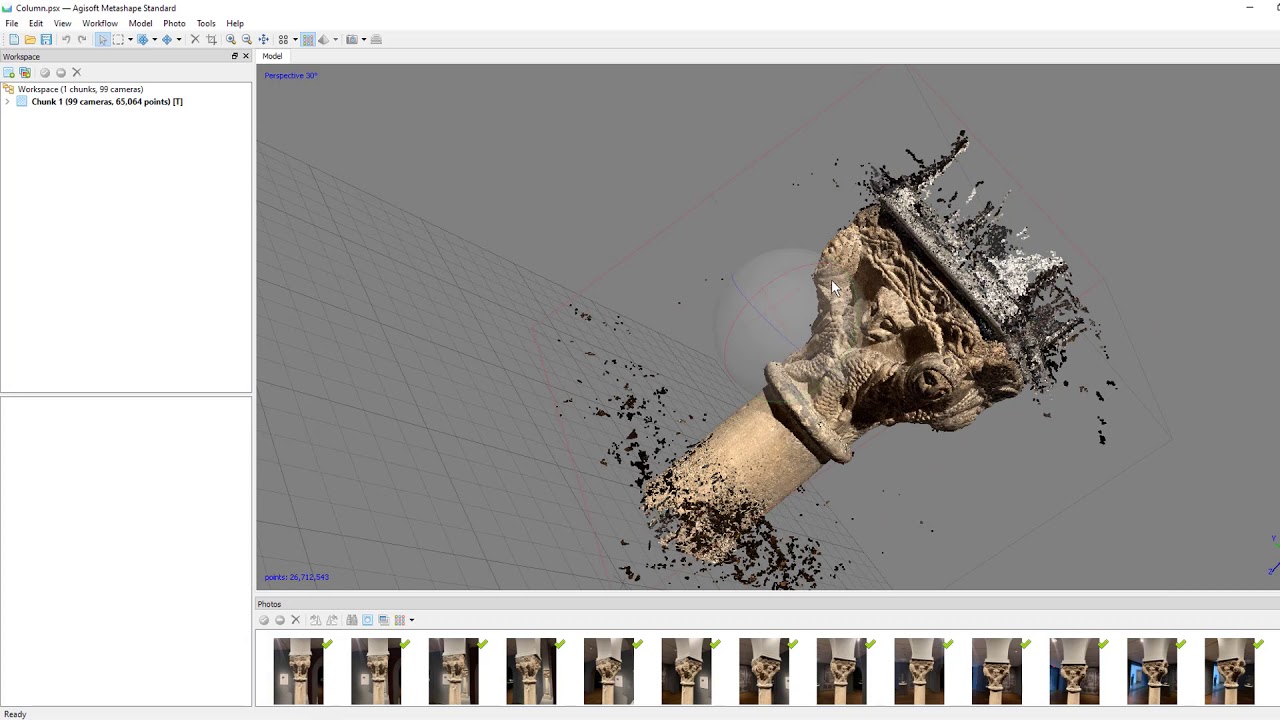Screen dimensions: 1280x720
Task: Open the File menu
Action: click(x=12, y=23)
